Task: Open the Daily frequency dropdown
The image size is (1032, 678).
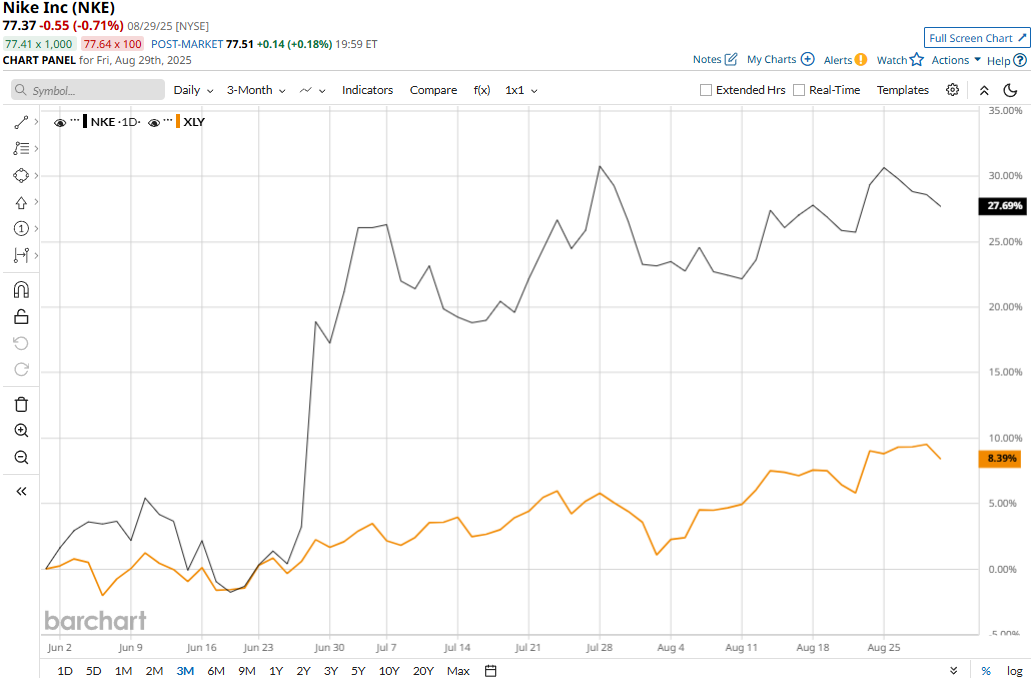Action: click(x=194, y=90)
